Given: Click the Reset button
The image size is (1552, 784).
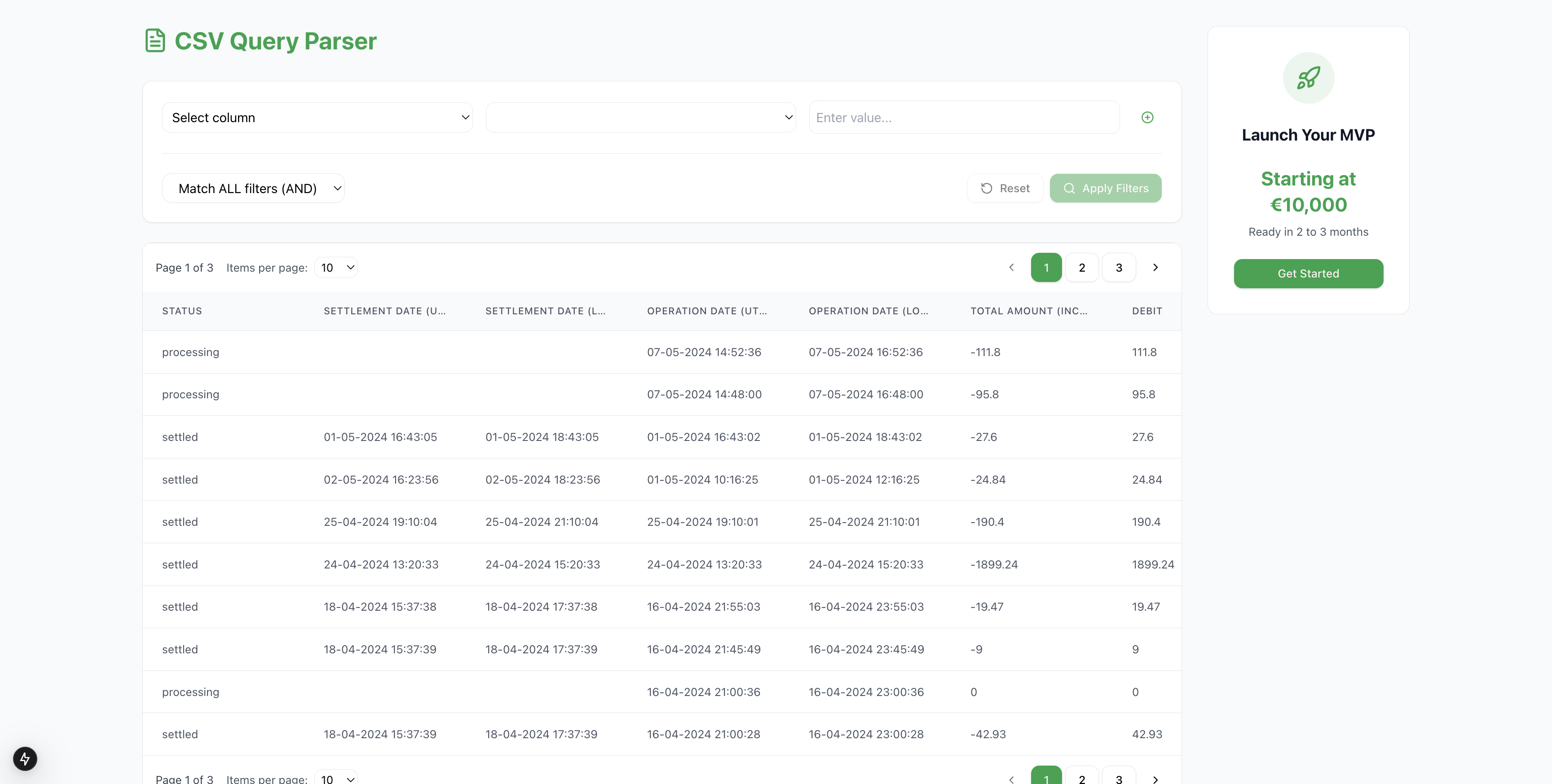Looking at the screenshot, I should [1005, 188].
